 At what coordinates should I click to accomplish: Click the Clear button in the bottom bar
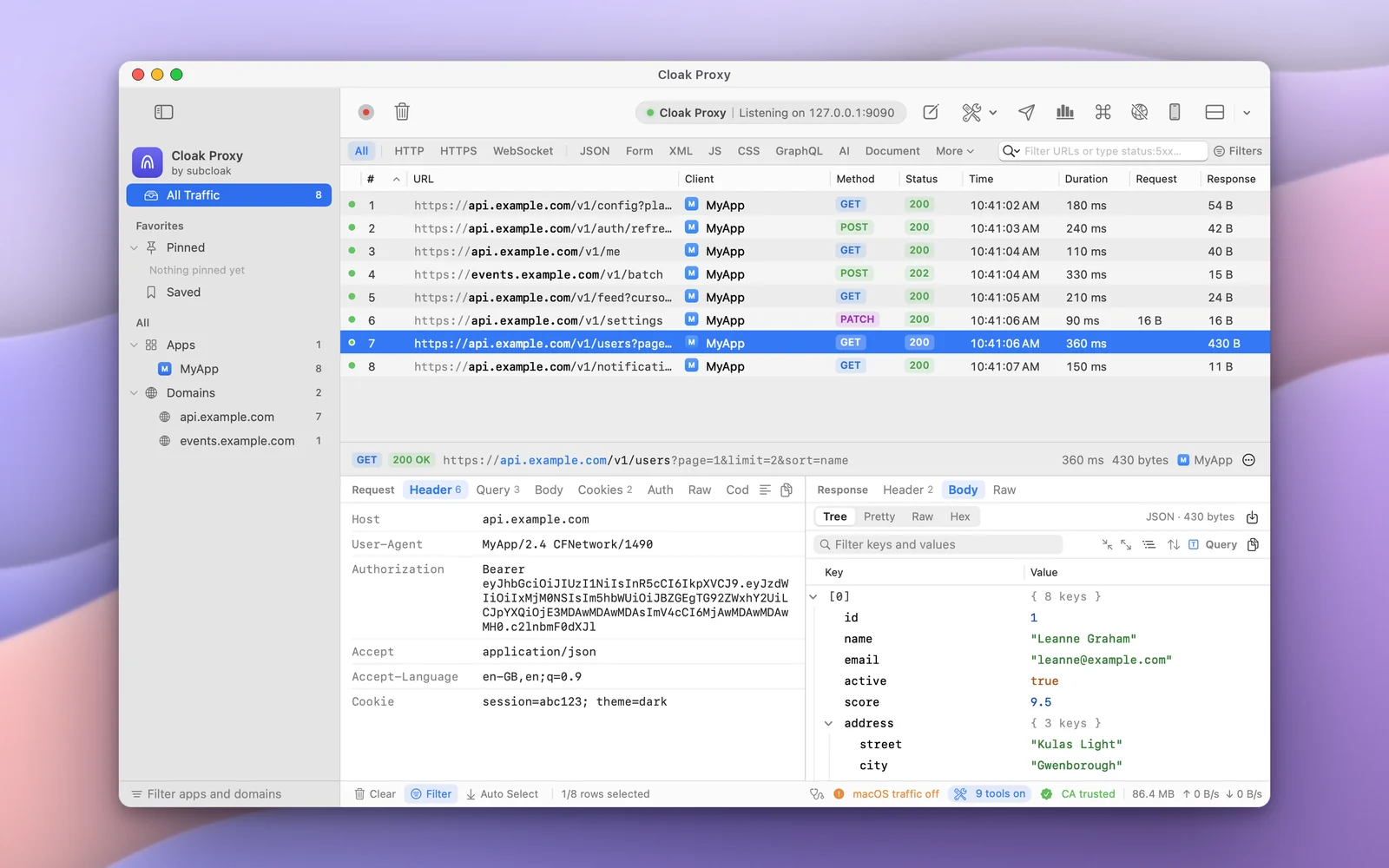375,794
